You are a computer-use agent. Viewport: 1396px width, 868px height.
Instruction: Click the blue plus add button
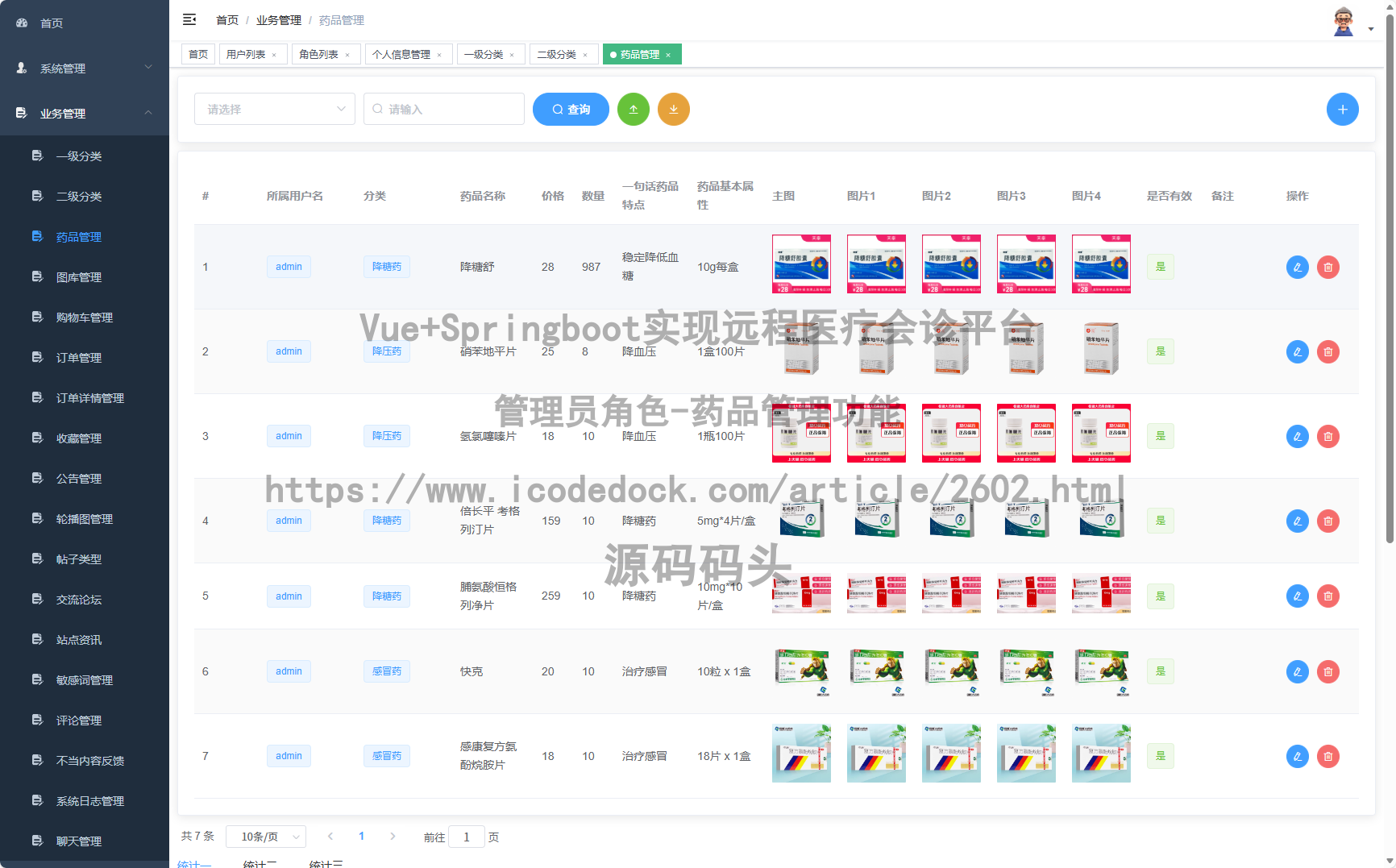click(x=1342, y=110)
